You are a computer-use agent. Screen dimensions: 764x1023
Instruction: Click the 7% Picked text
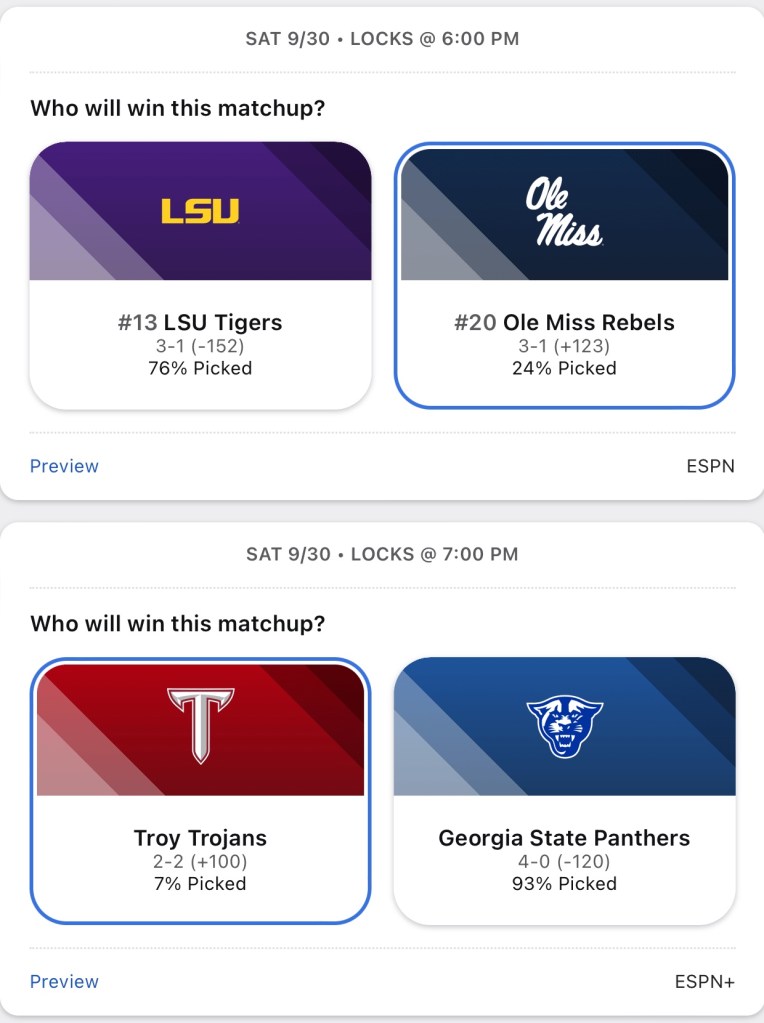pos(200,883)
